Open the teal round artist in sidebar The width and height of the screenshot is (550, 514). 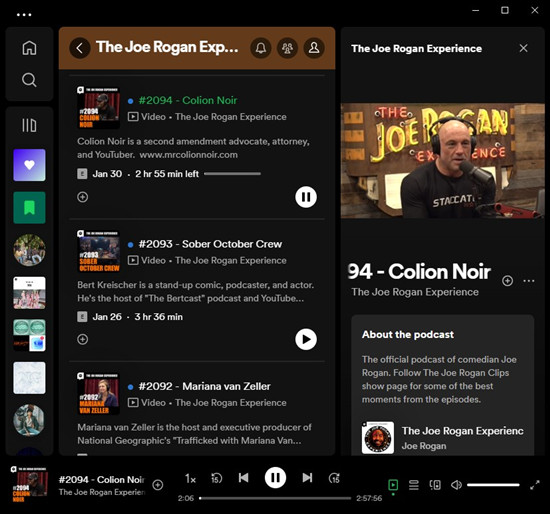(x=29, y=420)
